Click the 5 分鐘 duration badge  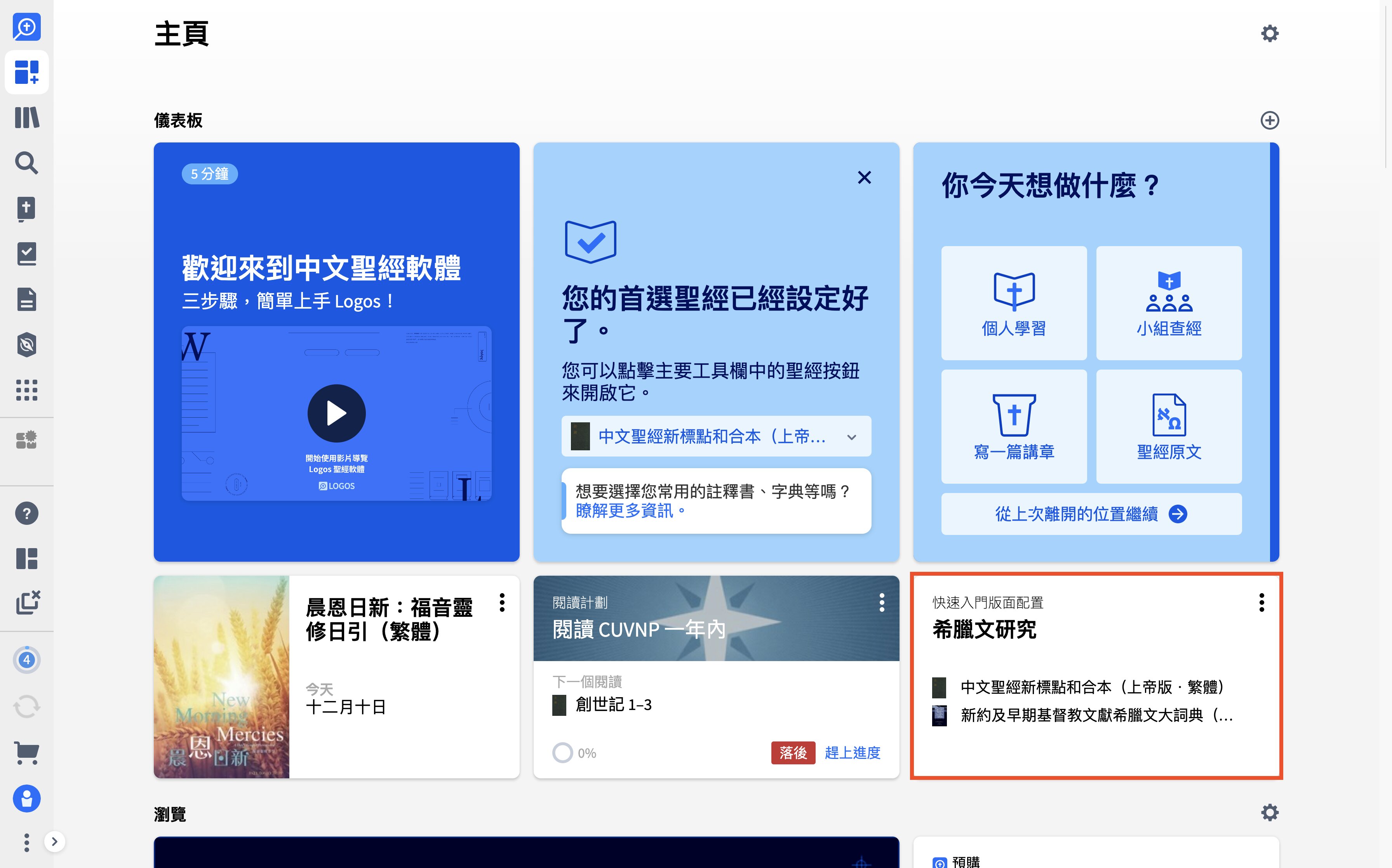(210, 174)
